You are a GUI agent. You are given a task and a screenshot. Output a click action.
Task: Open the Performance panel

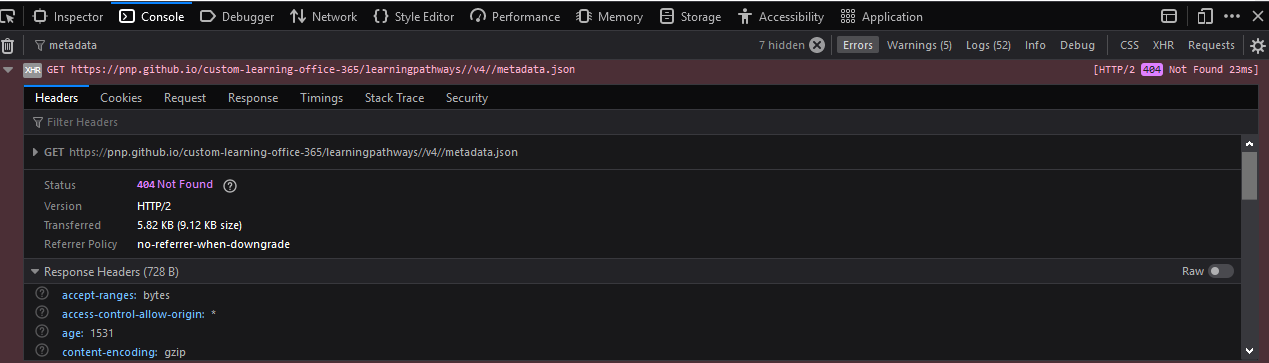coord(515,16)
